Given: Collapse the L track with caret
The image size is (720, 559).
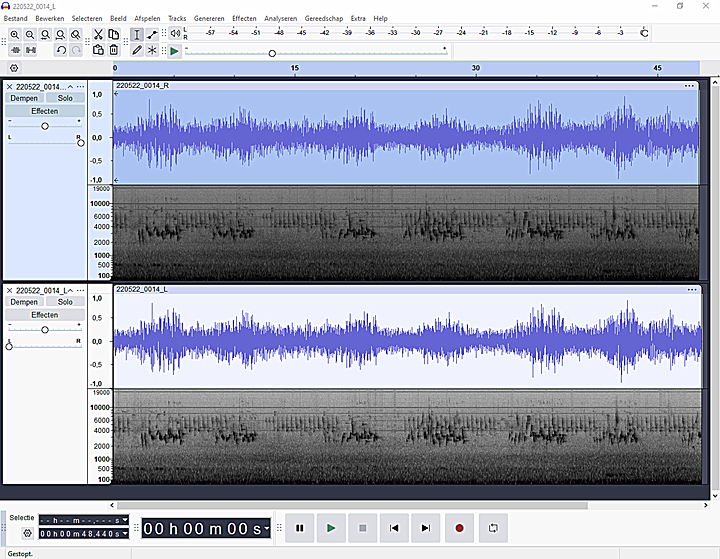Looking at the screenshot, I should 70,290.
